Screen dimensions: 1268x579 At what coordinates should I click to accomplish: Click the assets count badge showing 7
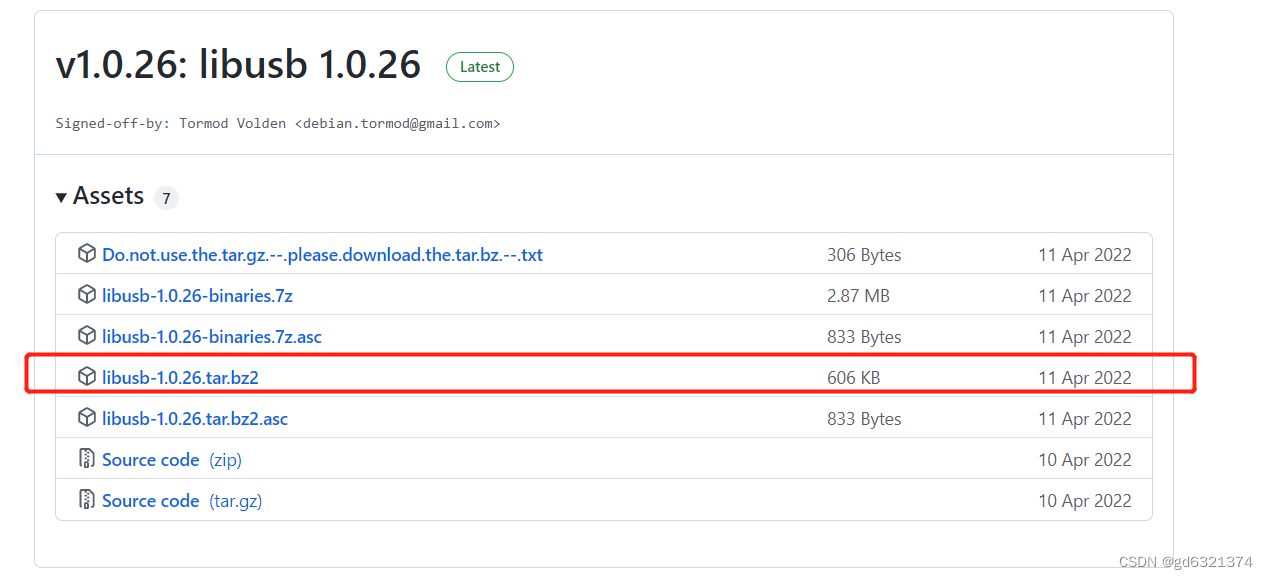166,197
